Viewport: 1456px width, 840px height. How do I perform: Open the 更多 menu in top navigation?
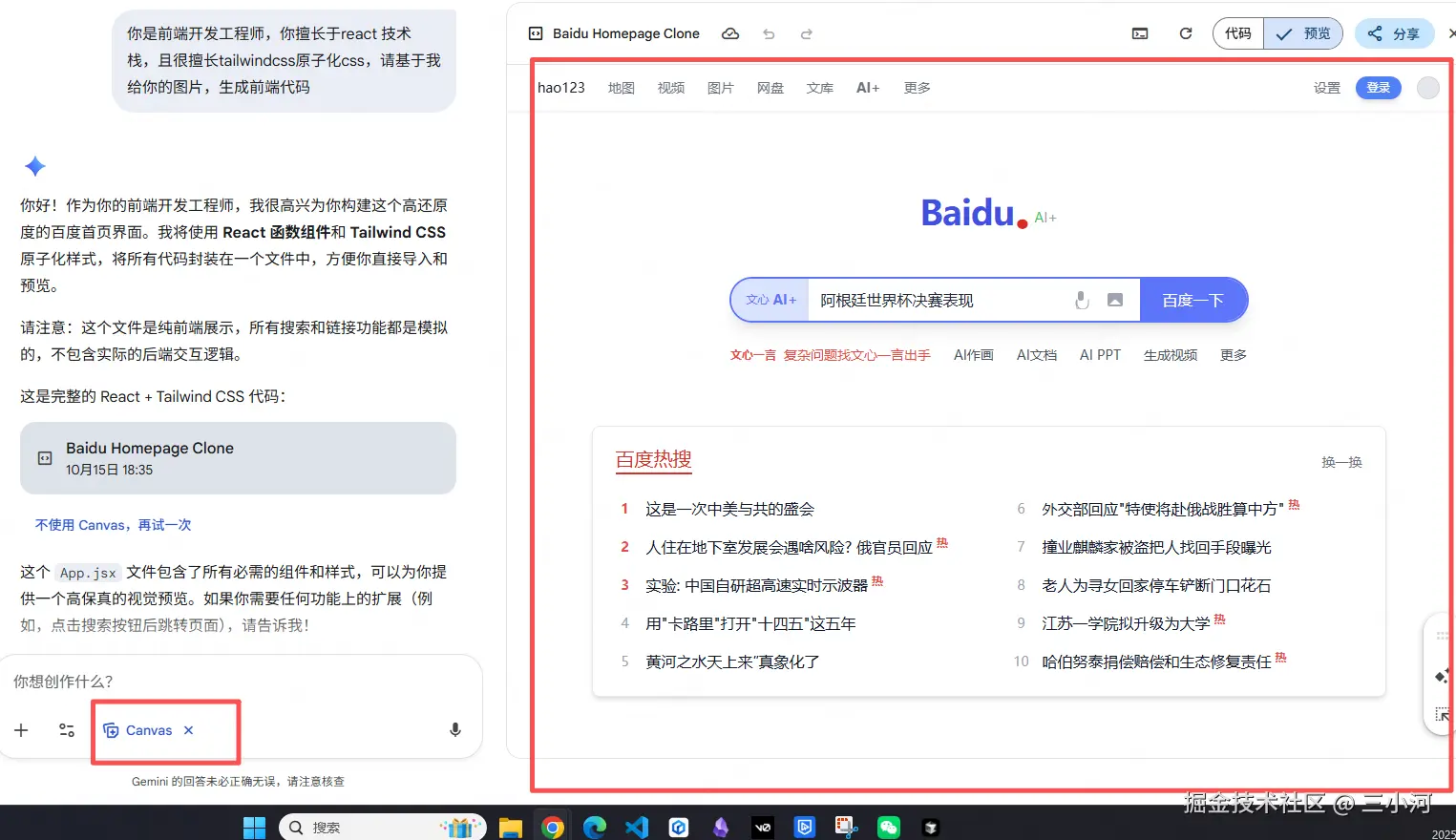coord(918,88)
